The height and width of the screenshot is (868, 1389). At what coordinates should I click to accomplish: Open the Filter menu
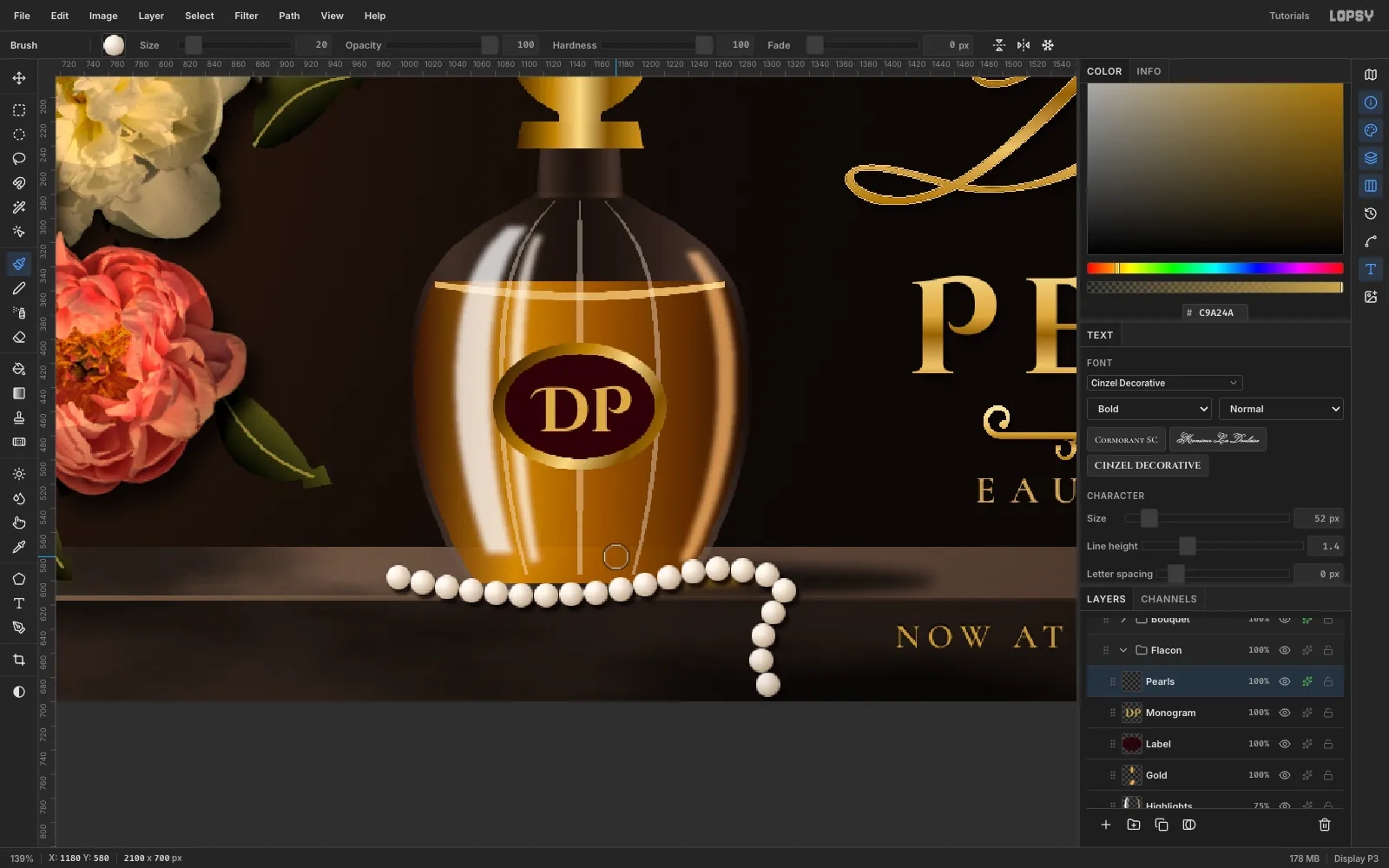tap(247, 16)
